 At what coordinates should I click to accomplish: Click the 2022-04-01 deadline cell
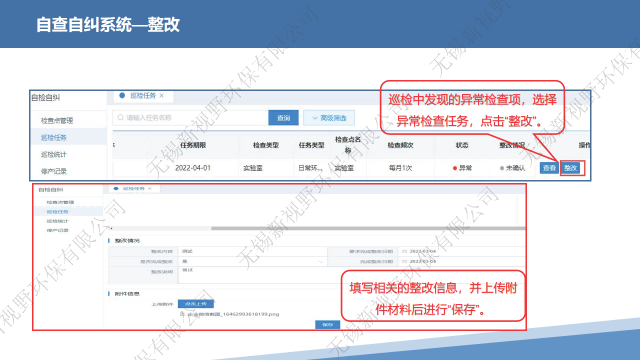coord(193,168)
